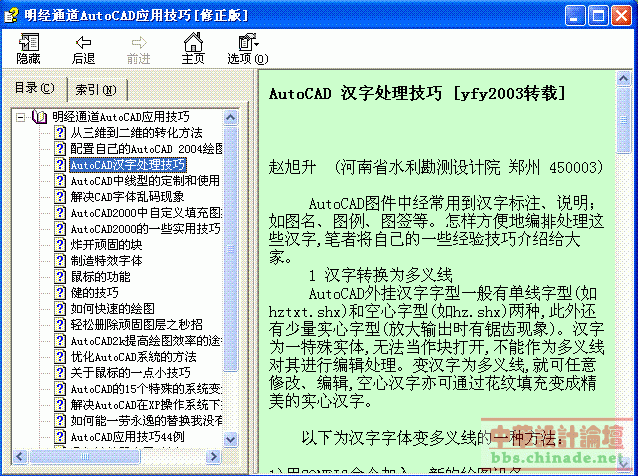
Task: Open topic 如何能一劳永逸的替换我没有
Action: [x=146, y=421]
